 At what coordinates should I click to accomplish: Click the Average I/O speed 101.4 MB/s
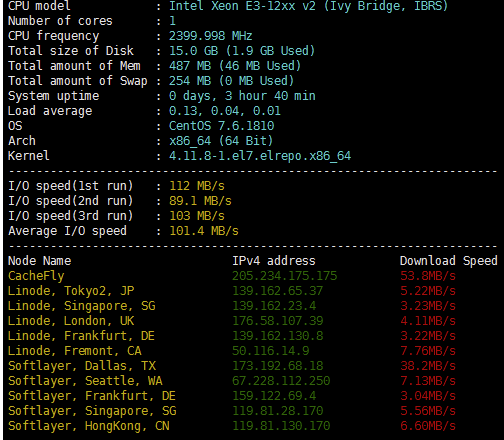[x=204, y=231]
